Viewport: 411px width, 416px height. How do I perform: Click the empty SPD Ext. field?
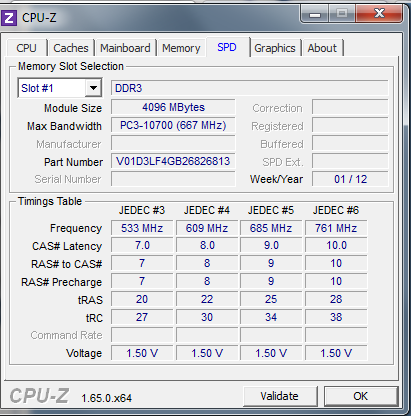350,161
